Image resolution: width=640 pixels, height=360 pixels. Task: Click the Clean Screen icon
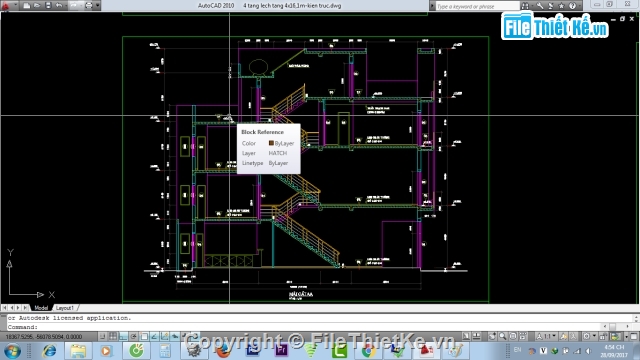point(634,337)
